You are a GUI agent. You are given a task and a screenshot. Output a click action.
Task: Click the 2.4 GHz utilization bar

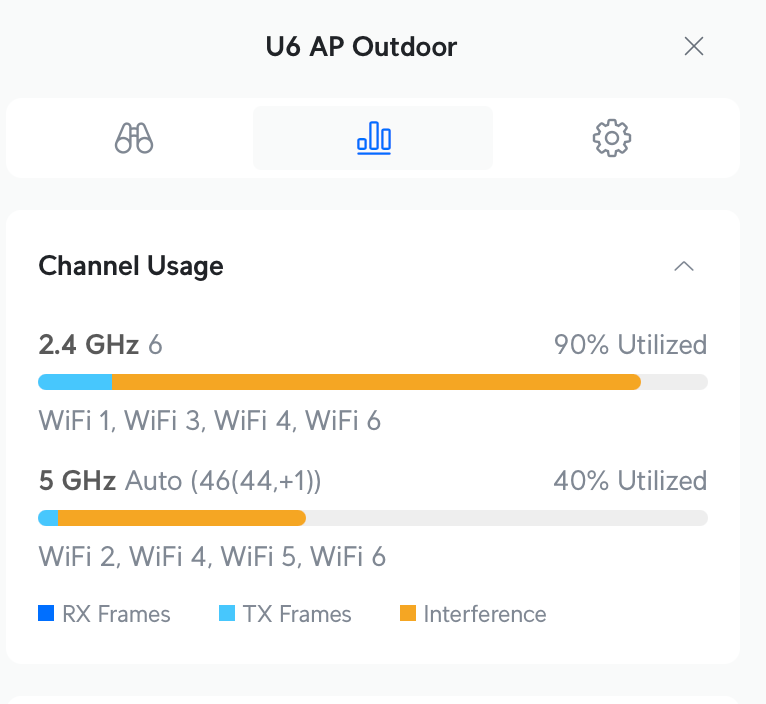(x=372, y=381)
